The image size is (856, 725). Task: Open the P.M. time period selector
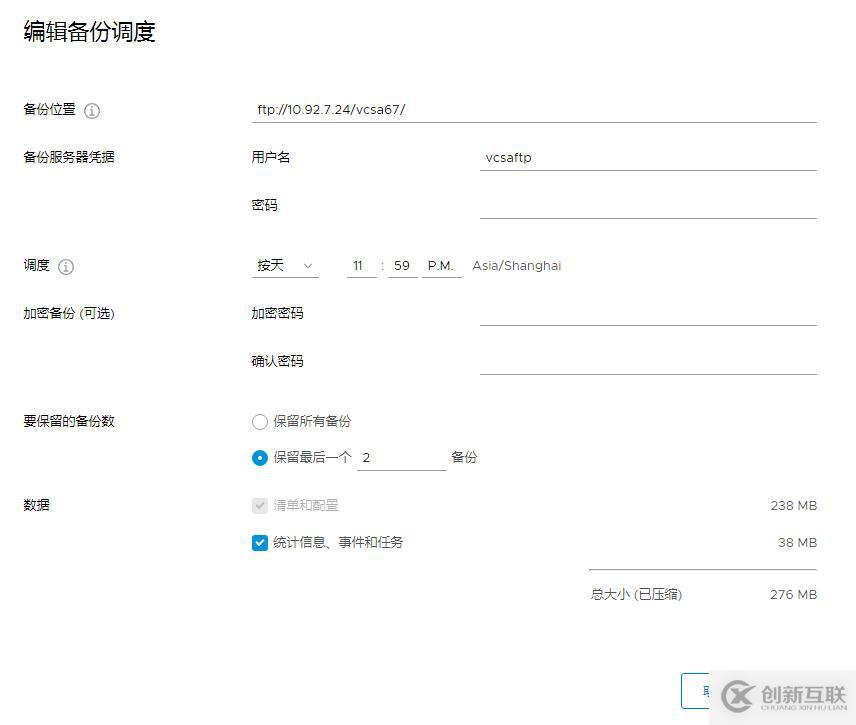click(441, 265)
